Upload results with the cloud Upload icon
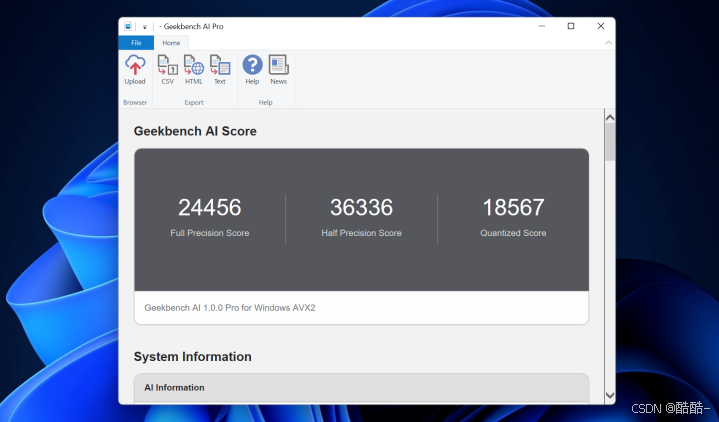Screen dimensions: 719x422 [135, 70]
